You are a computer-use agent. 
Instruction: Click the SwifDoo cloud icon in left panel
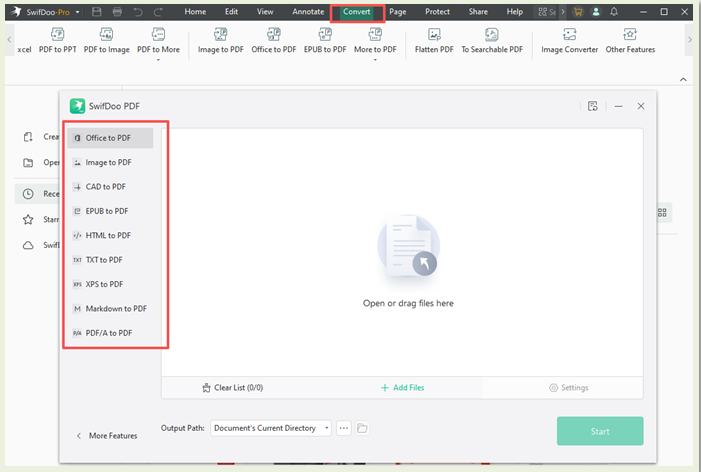(28, 245)
